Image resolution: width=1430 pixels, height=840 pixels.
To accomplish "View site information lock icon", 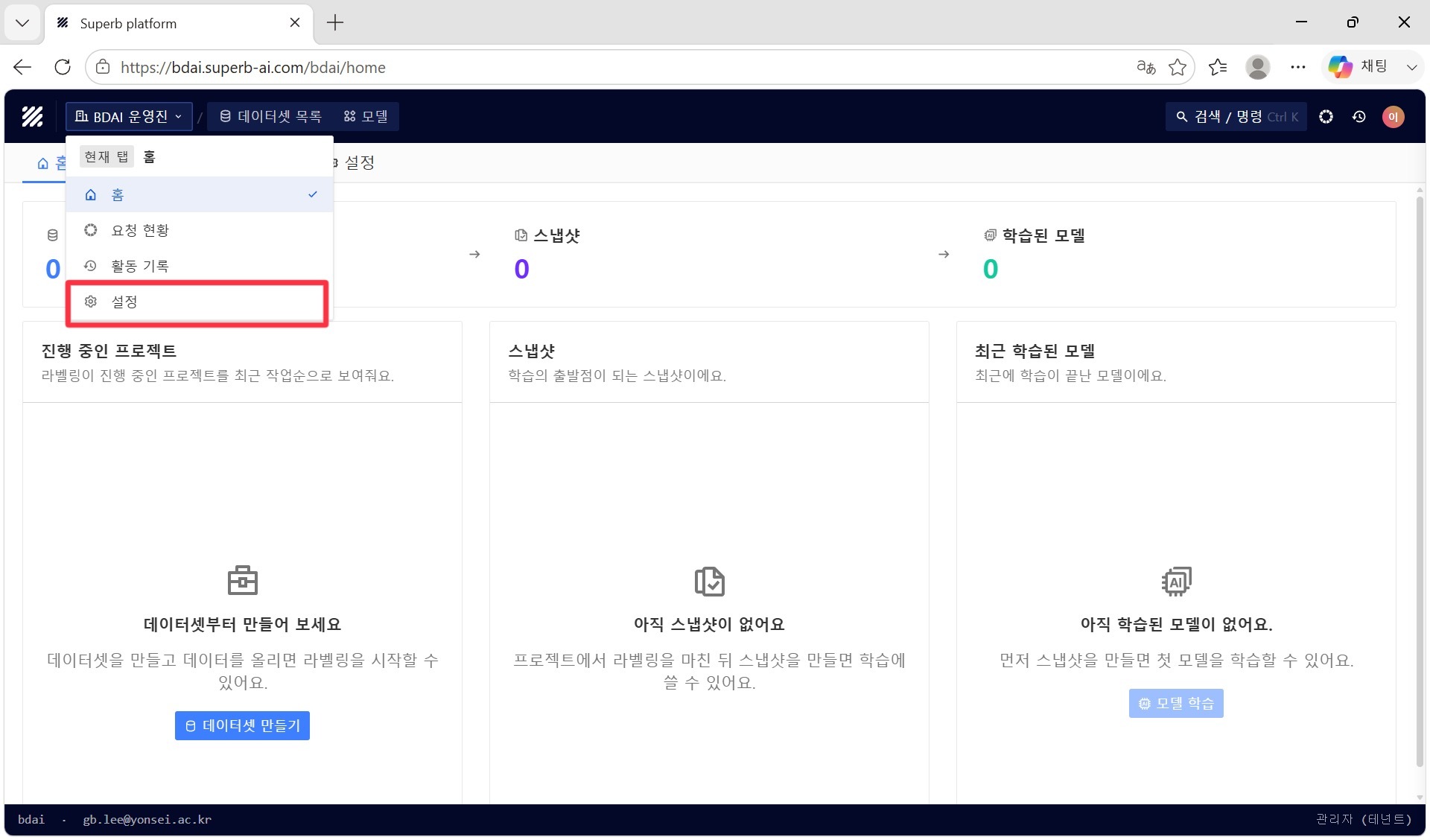I will [x=104, y=67].
